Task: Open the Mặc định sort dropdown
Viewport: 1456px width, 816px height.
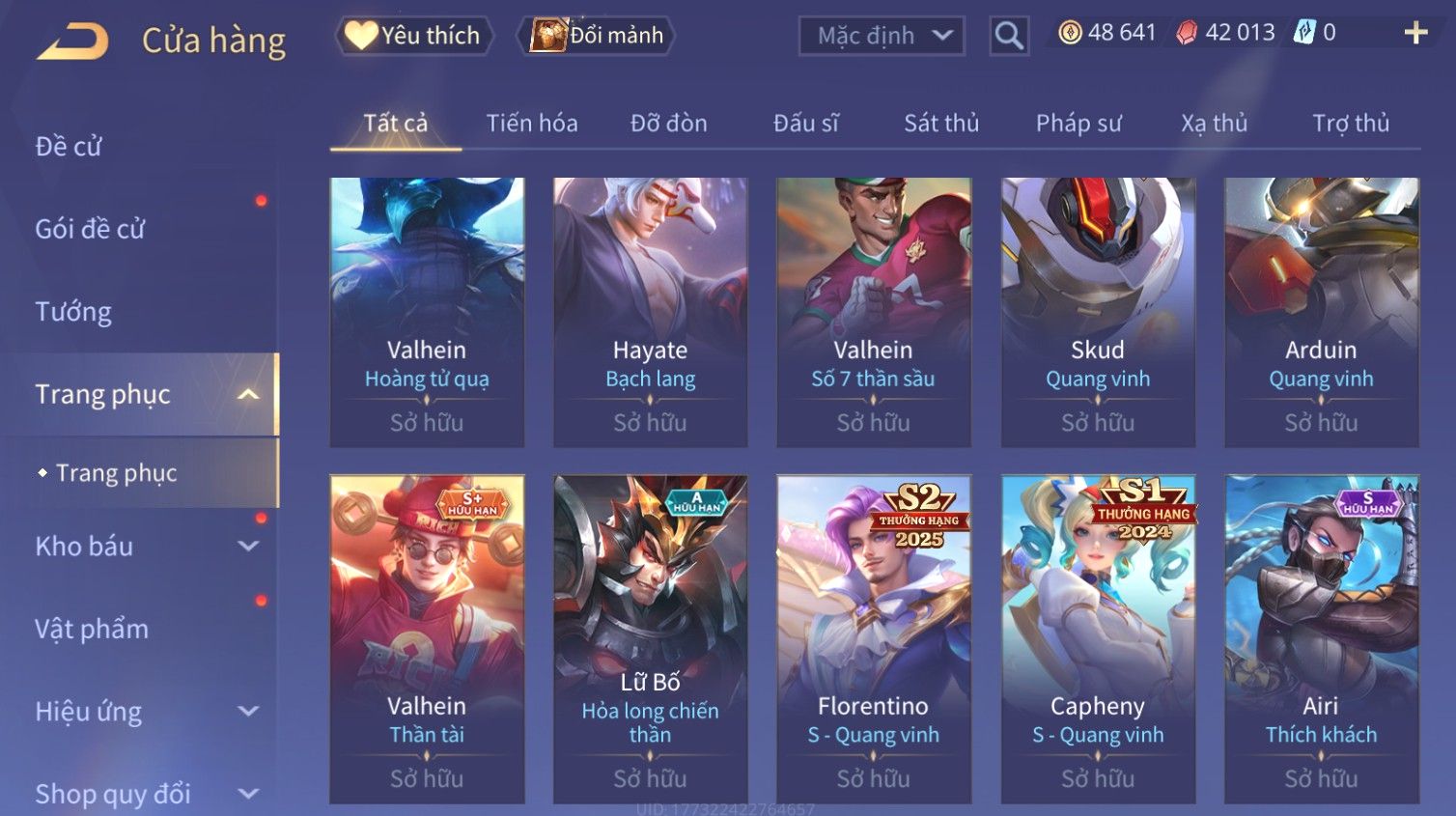Action: (x=882, y=36)
